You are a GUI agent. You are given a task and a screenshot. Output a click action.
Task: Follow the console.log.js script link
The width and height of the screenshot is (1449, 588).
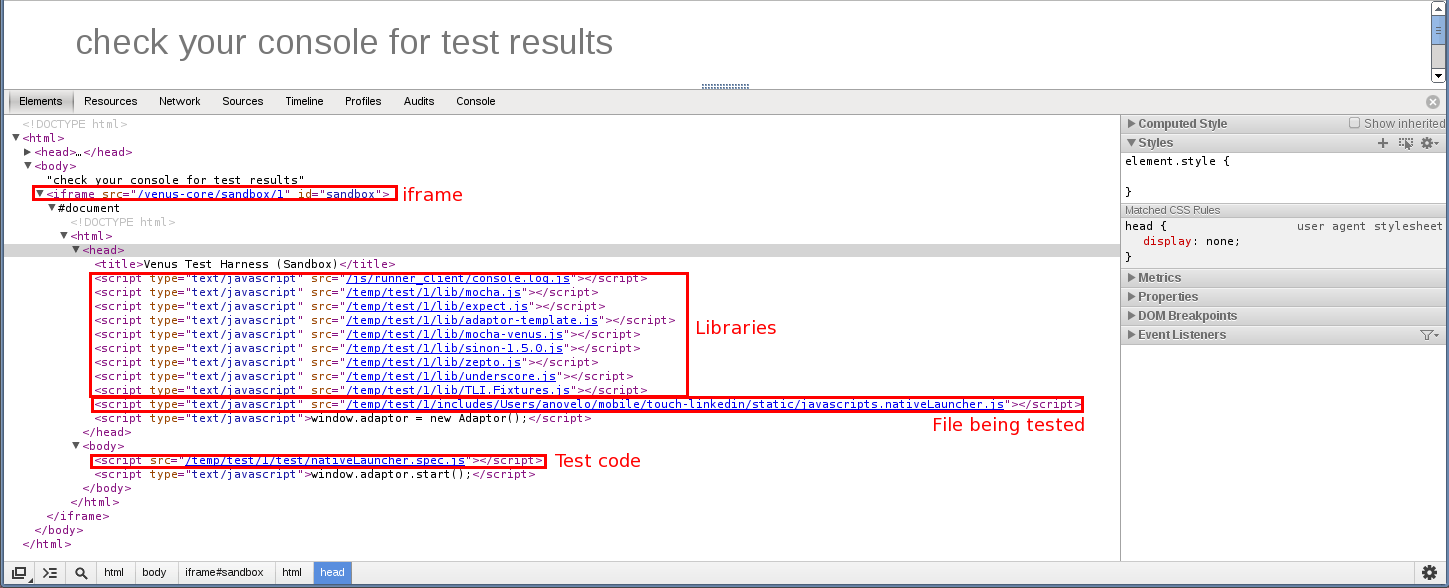pos(458,278)
